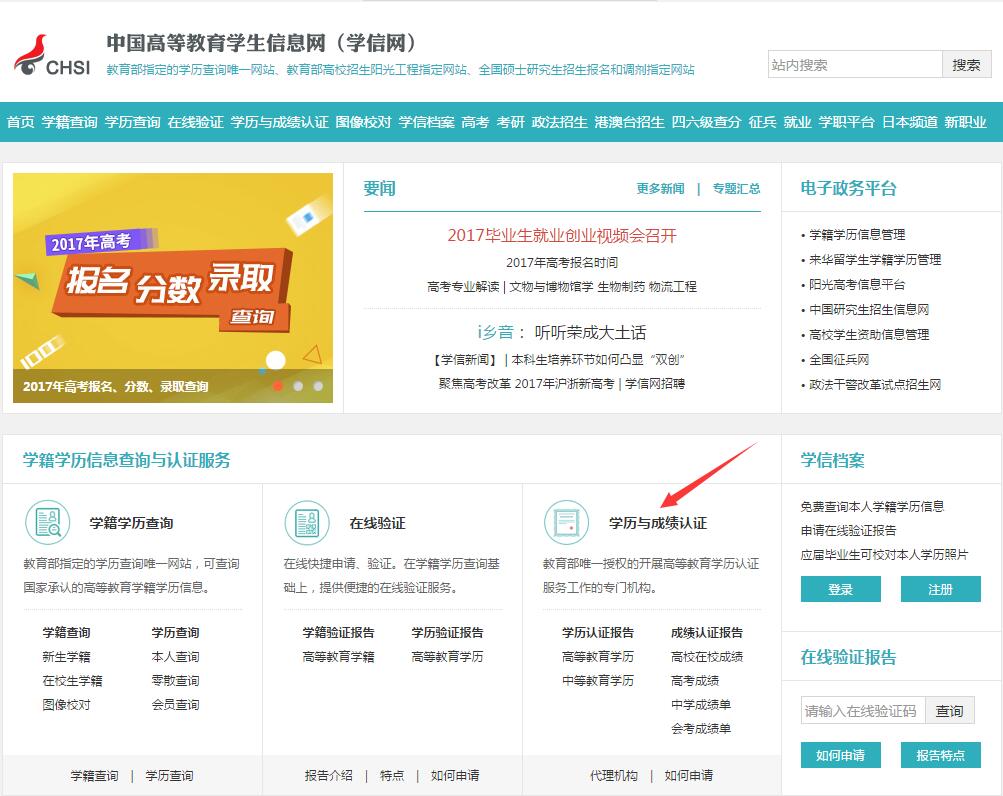Select the second carousel dot on banner
Image resolution: width=1003 pixels, height=796 pixels.
click(x=298, y=386)
